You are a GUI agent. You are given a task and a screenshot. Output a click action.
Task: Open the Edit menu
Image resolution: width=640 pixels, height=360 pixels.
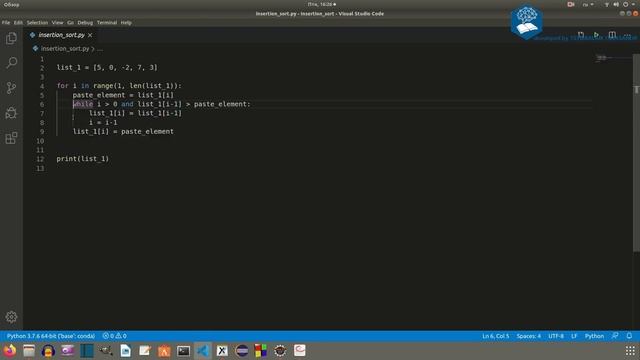click(x=18, y=22)
